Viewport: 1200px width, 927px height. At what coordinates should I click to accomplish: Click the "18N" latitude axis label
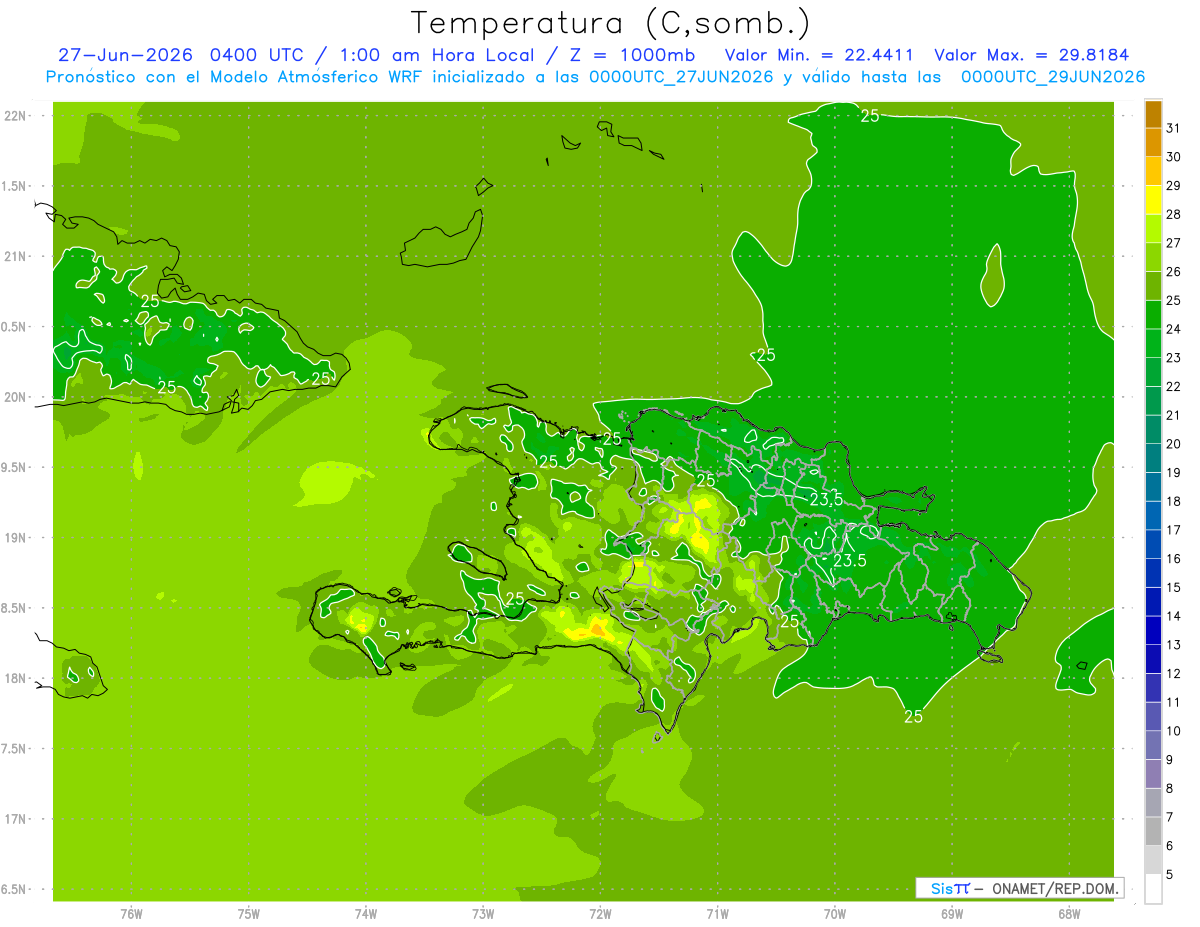[16, 678]
